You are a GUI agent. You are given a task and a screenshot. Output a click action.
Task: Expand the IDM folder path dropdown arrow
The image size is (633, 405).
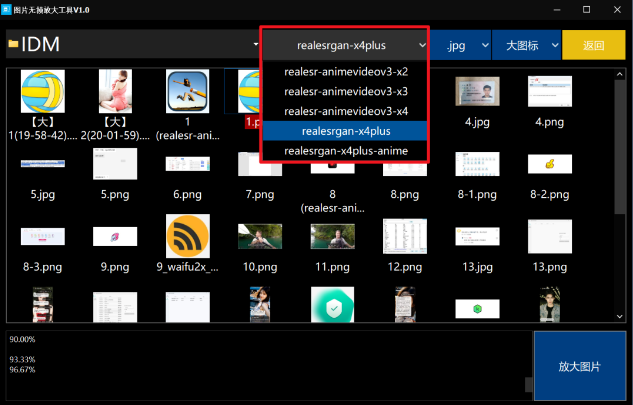tap(256, 44)
